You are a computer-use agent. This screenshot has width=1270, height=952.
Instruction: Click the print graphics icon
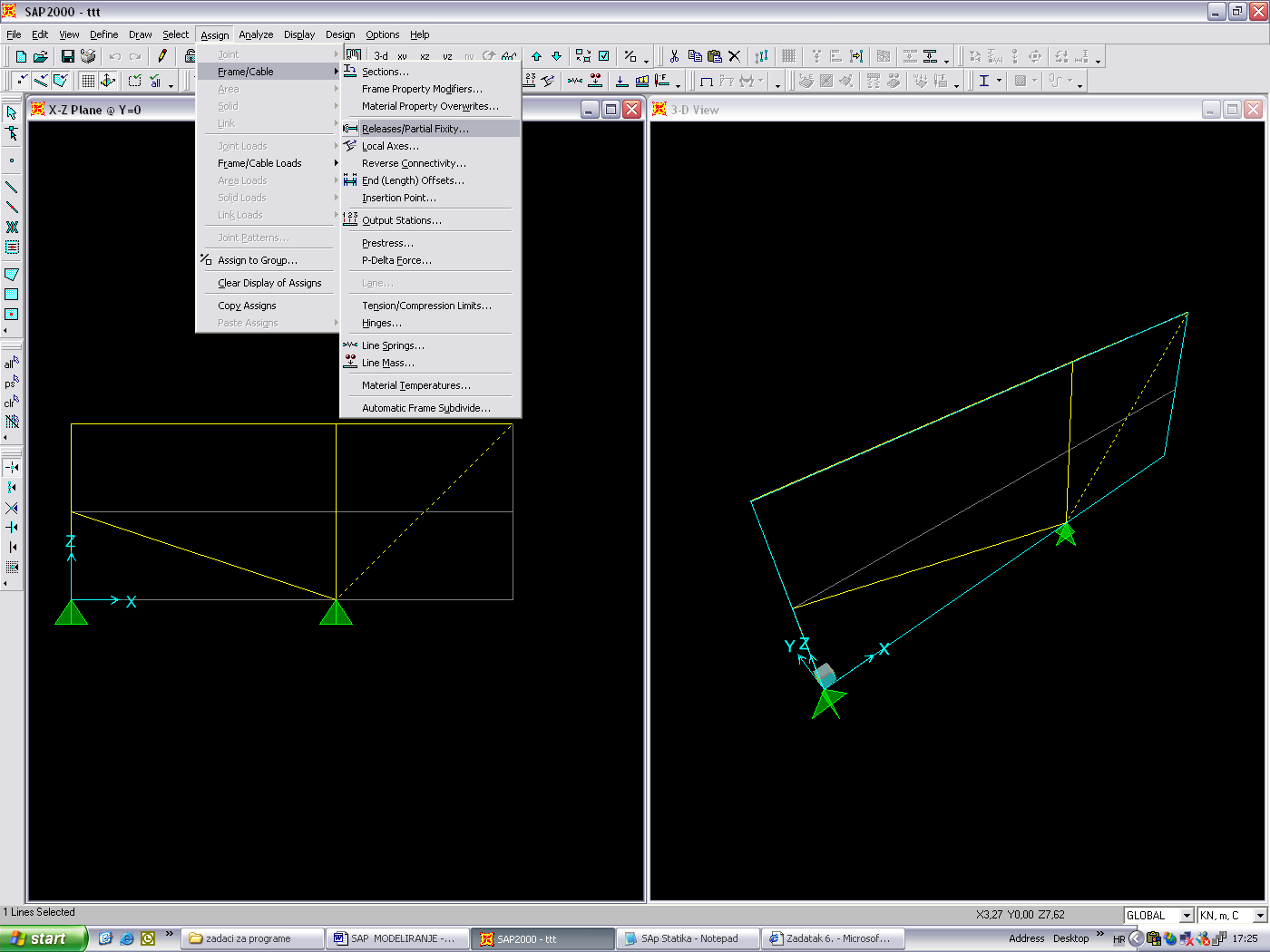point(88,56)
